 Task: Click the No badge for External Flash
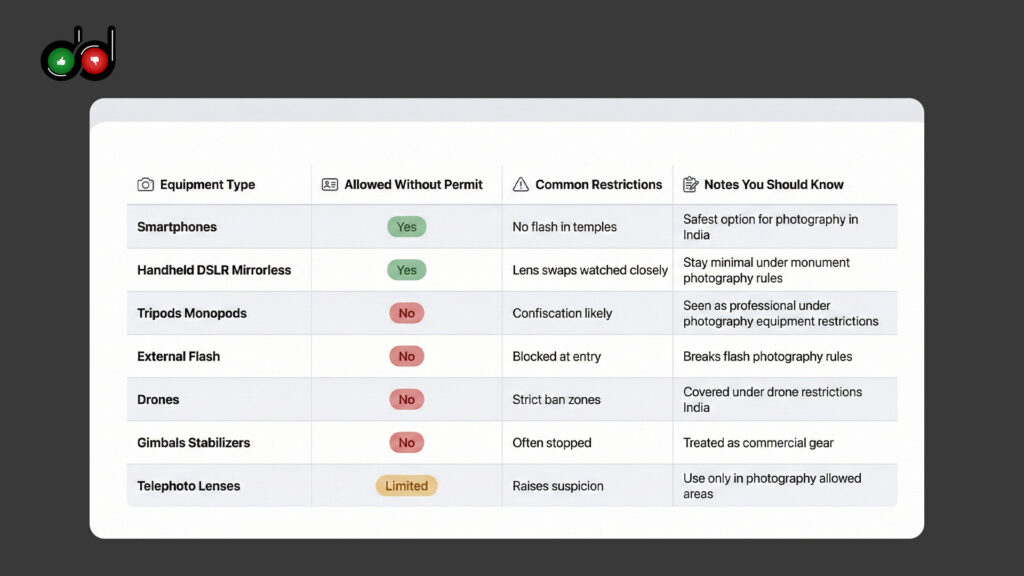pyautogui.click(x=406, y=356)
